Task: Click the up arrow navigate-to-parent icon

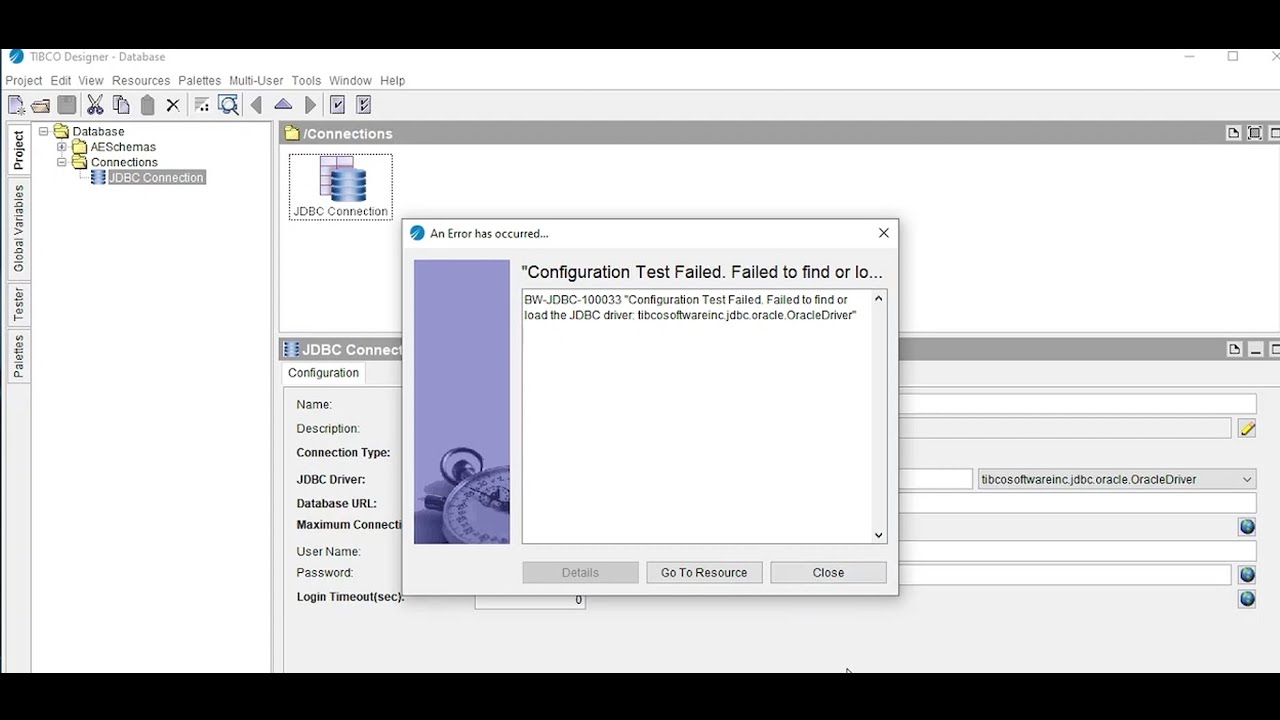Action: tap(283, 105)
